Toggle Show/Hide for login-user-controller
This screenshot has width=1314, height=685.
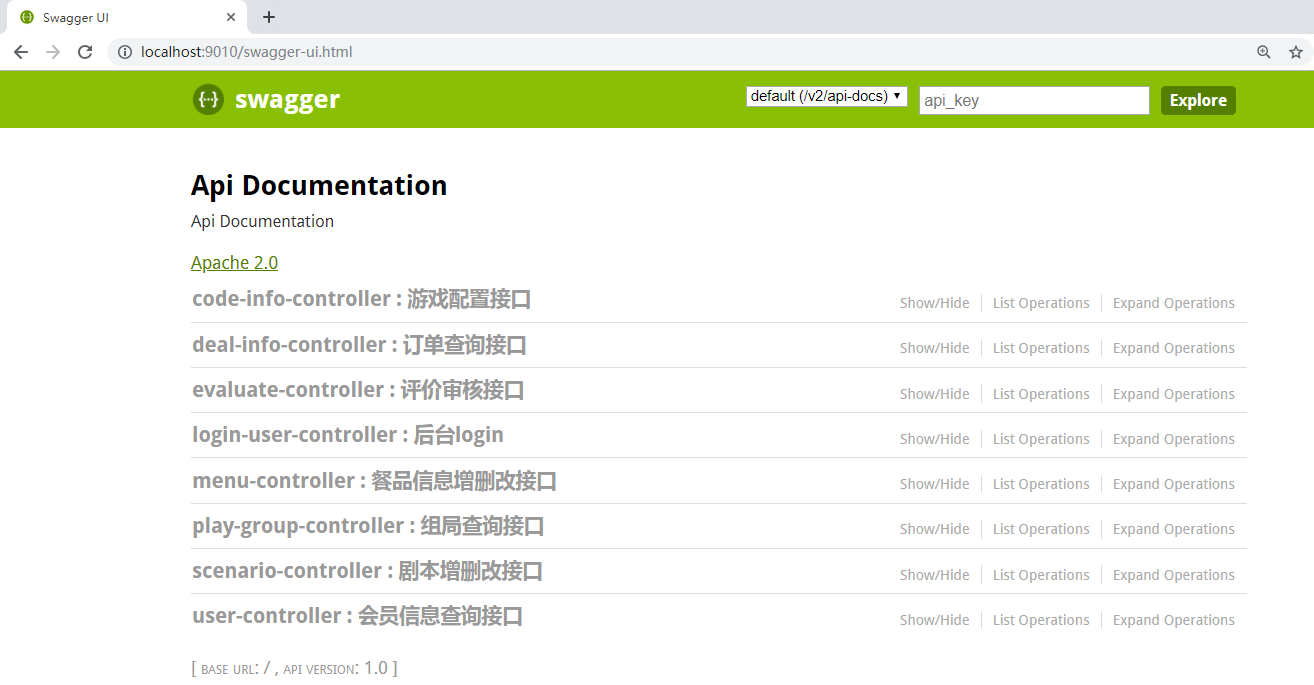pyautogui.click(x=934, y=439)
